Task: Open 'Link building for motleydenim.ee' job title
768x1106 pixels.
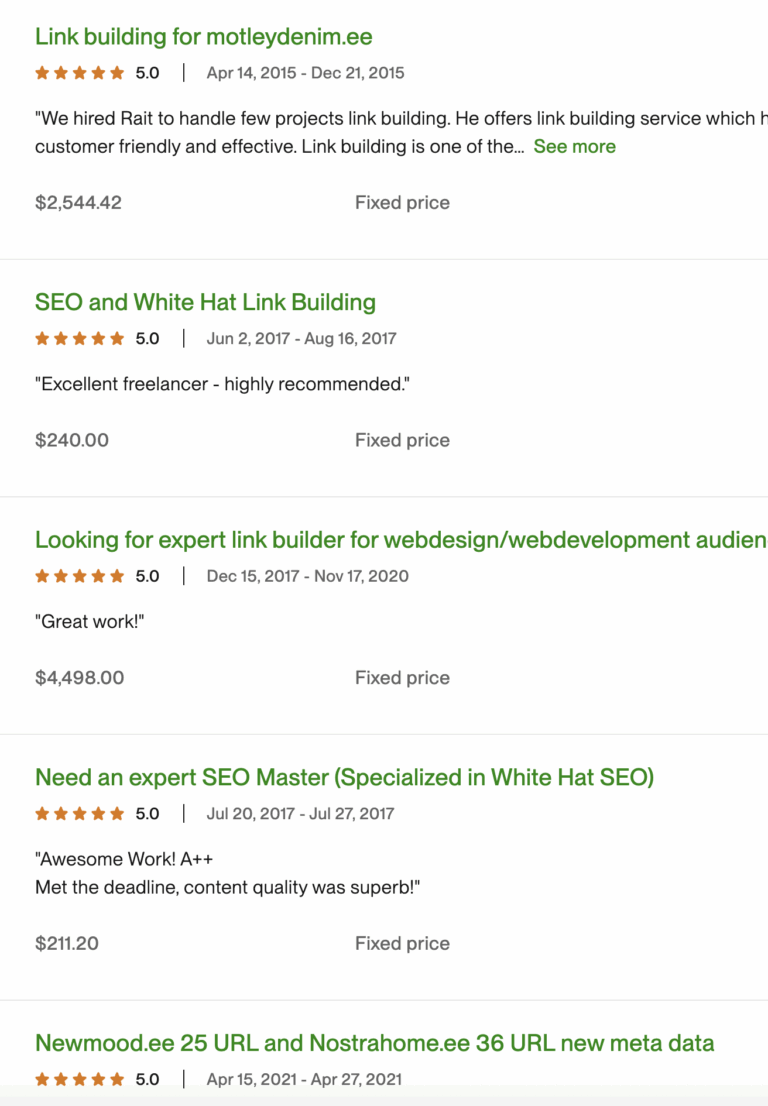Action: [x=203, y=37]
